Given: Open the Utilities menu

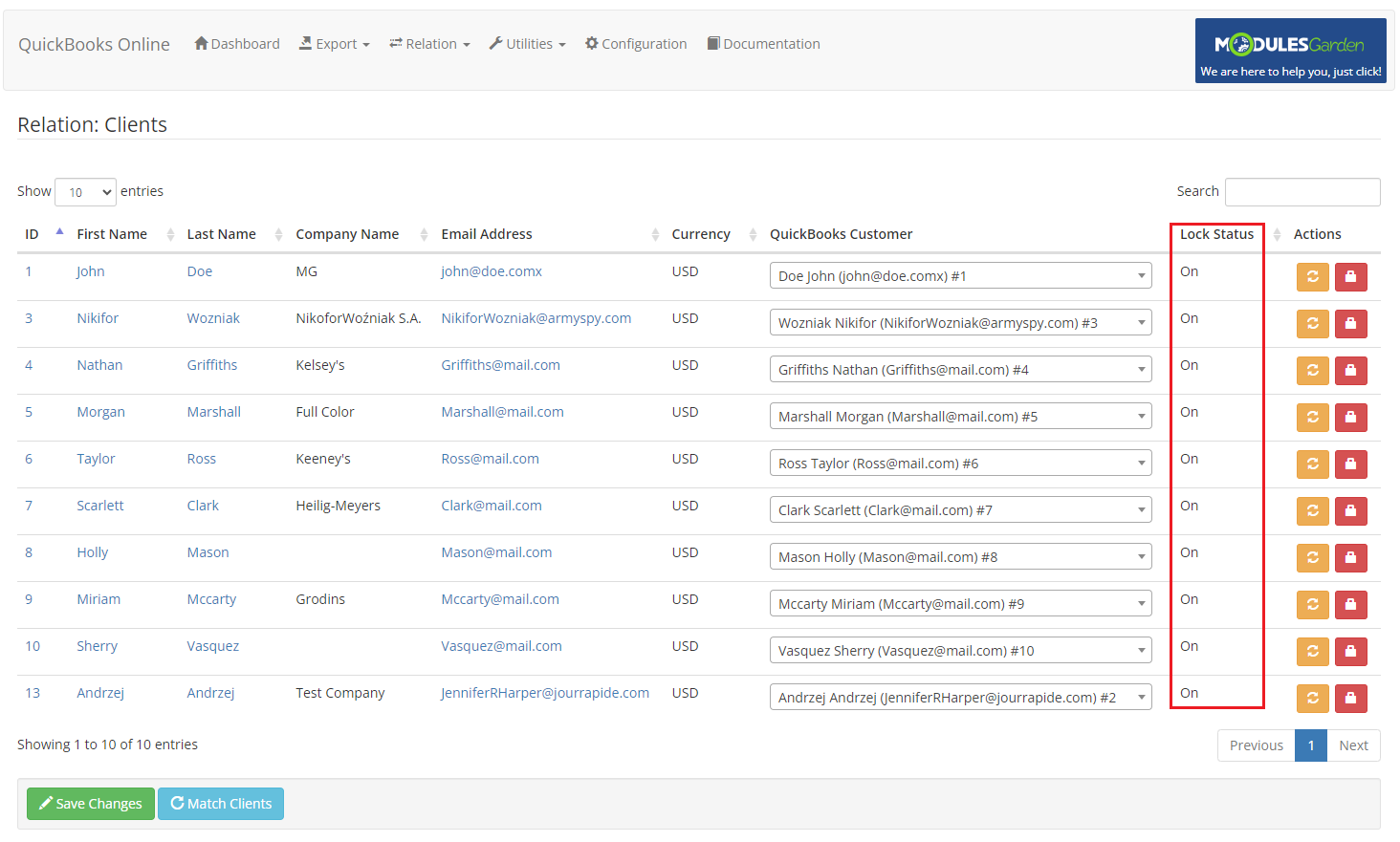Looking at the screenshot, I should 528,44.
